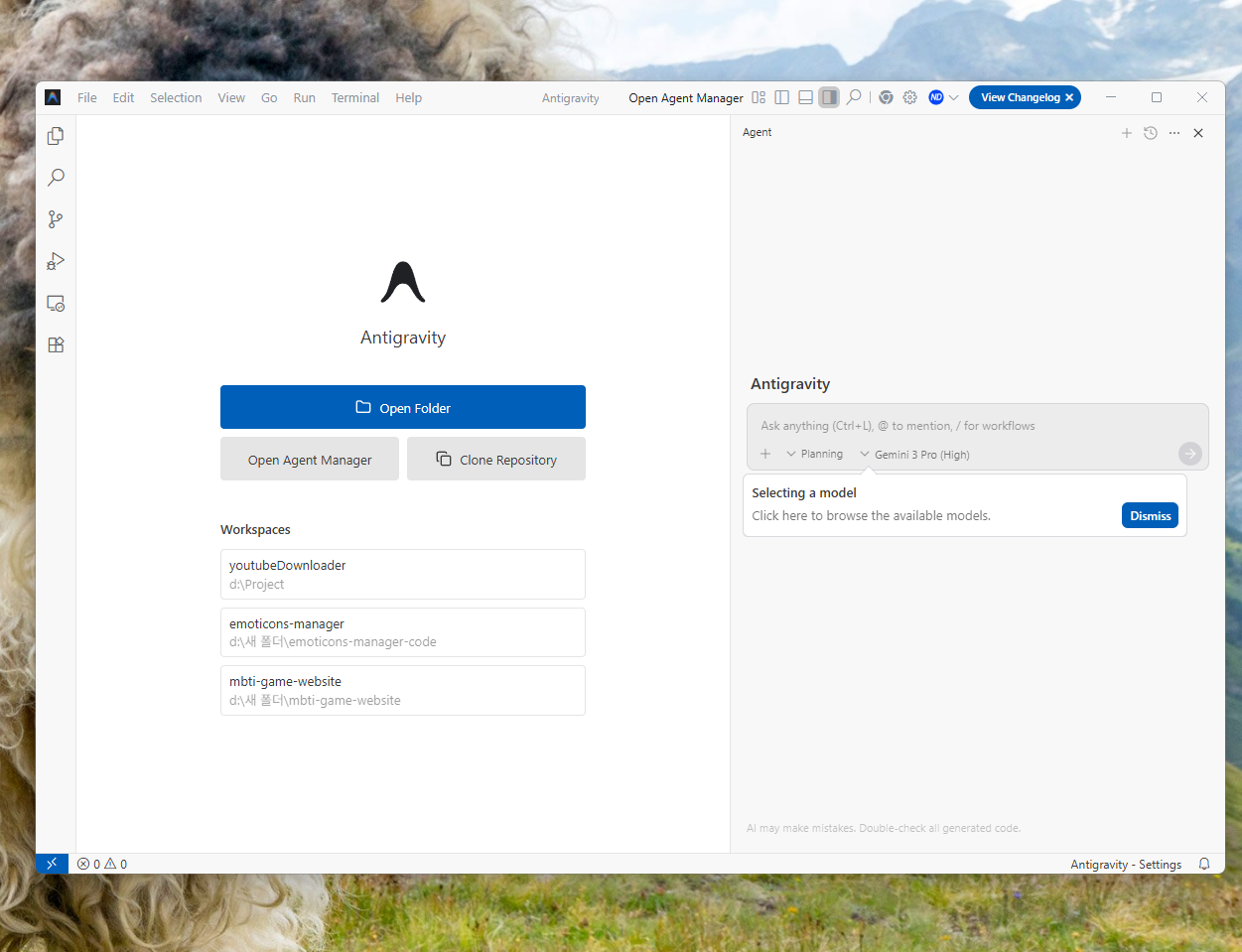Click the title bar search magnifier icon

[854, 97]
